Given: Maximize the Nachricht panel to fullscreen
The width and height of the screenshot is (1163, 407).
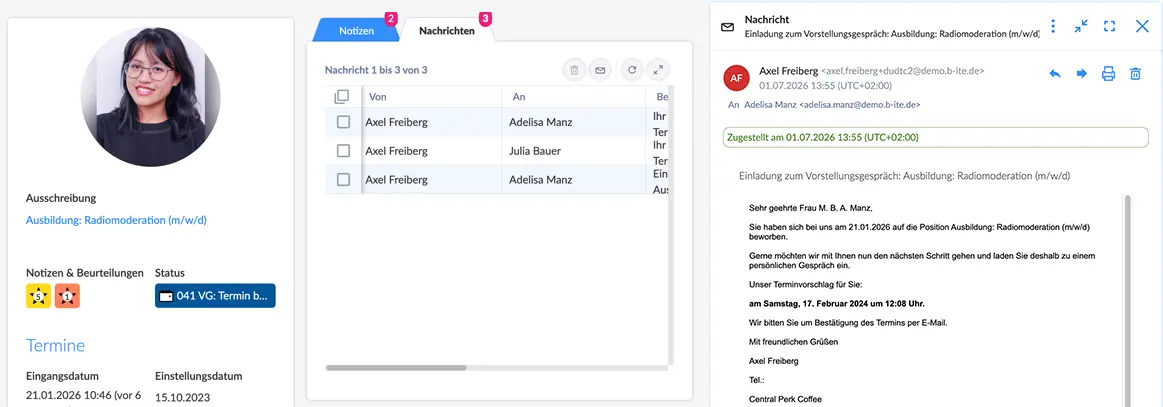Looking at the screenshot, I should 1110,26.
